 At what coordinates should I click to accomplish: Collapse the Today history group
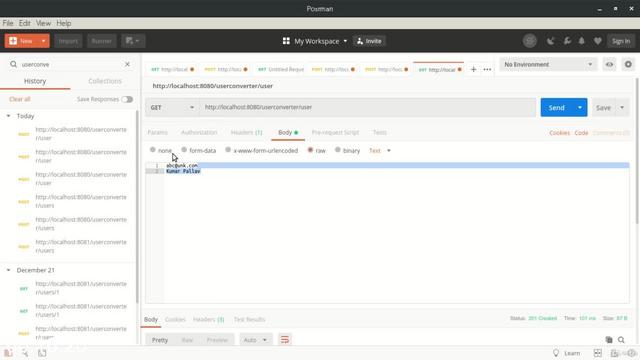point(8,116)
